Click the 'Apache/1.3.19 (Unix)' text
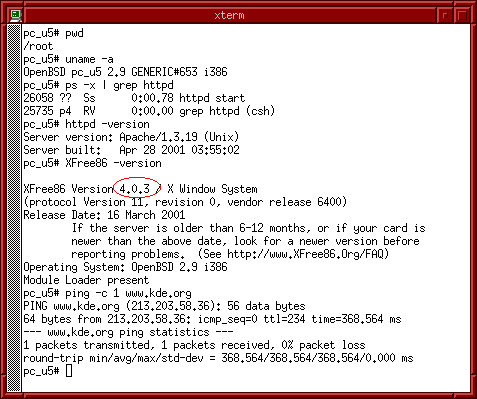Viewport: 477px width, 399px height. [179, 137]
